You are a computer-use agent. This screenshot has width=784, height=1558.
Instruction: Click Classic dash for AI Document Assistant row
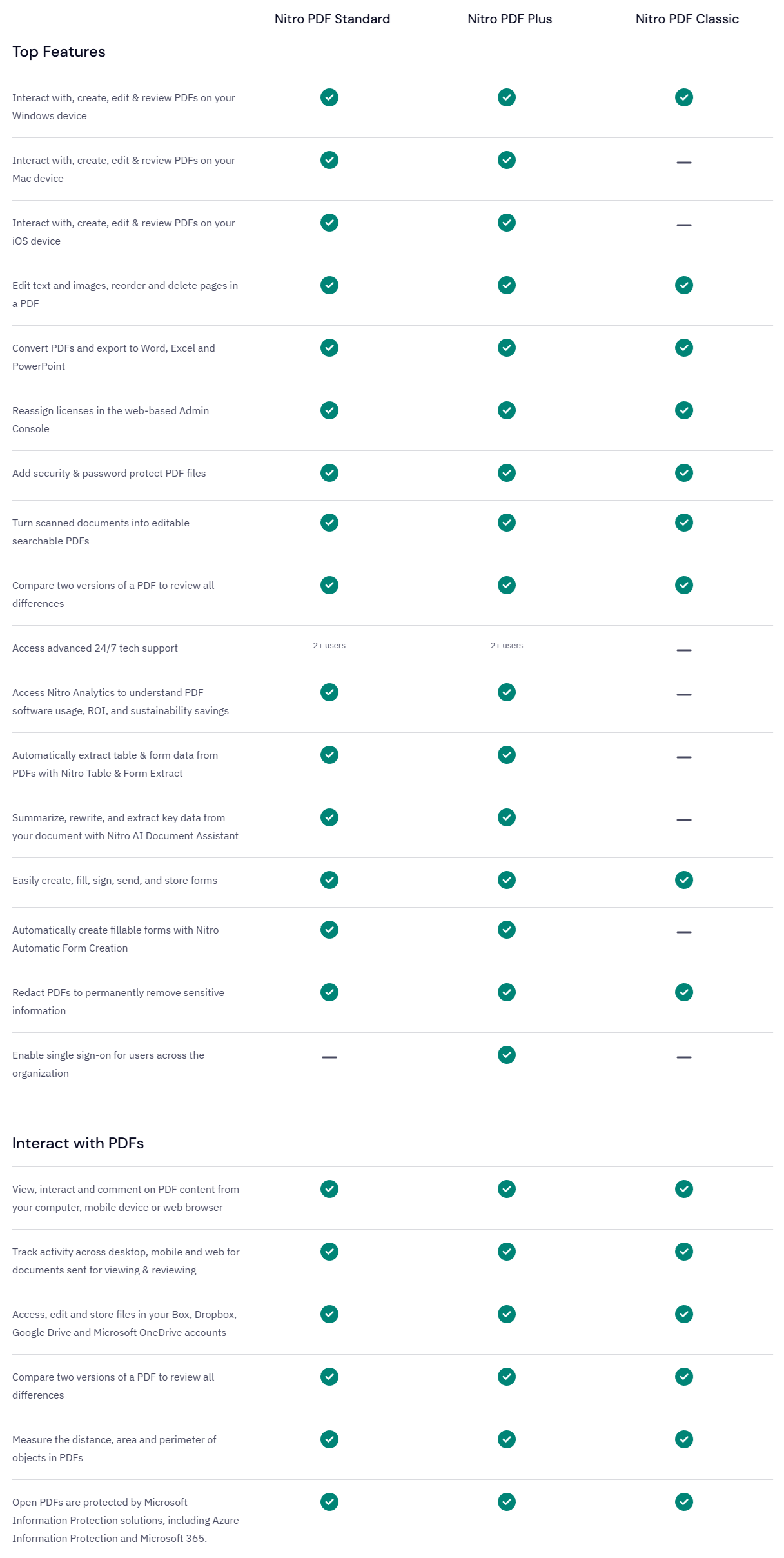pos(684,820)
